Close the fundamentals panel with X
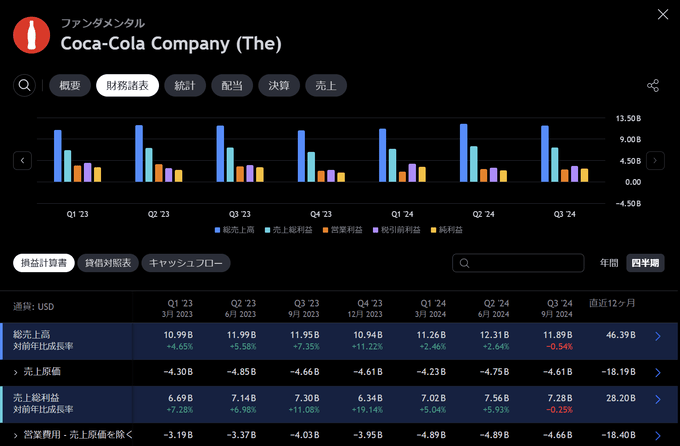Viewport: 680px width, 446px height. [x=663, y=14]
